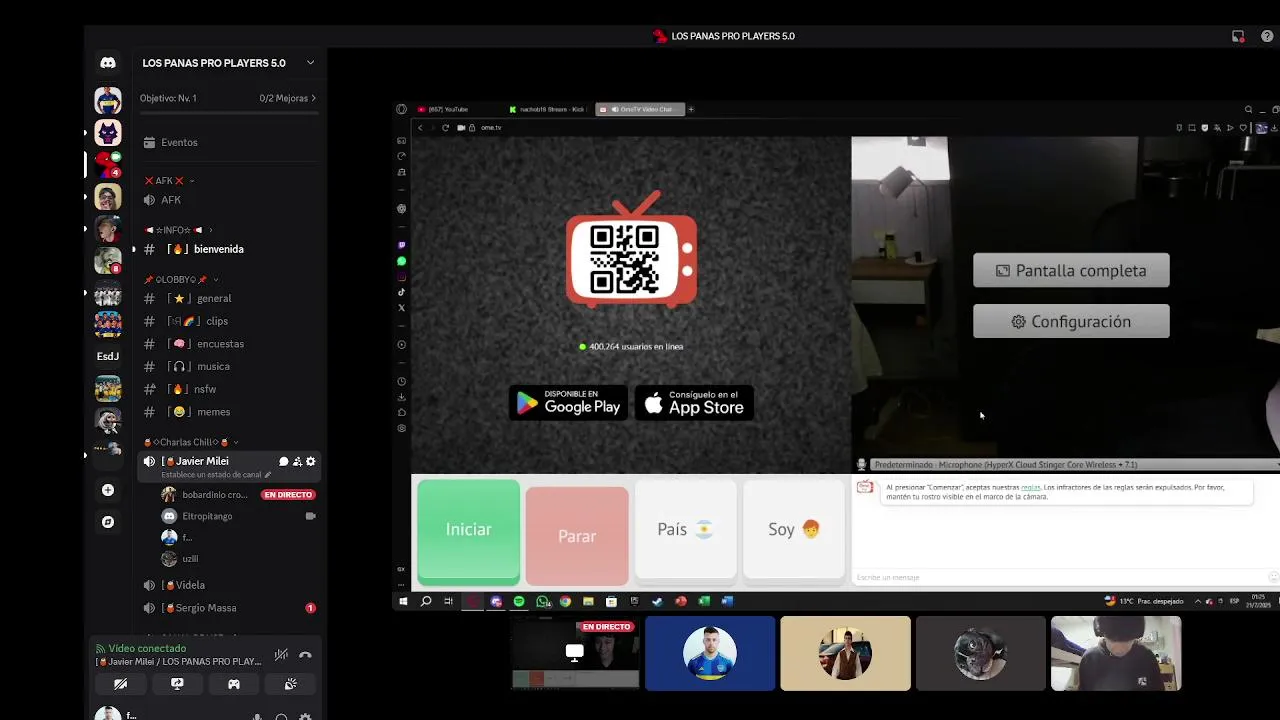Image resolution: width=1280 pixels, height=720 pixels.
Task: Click the App Store download badge
Action: coord(694,403)
